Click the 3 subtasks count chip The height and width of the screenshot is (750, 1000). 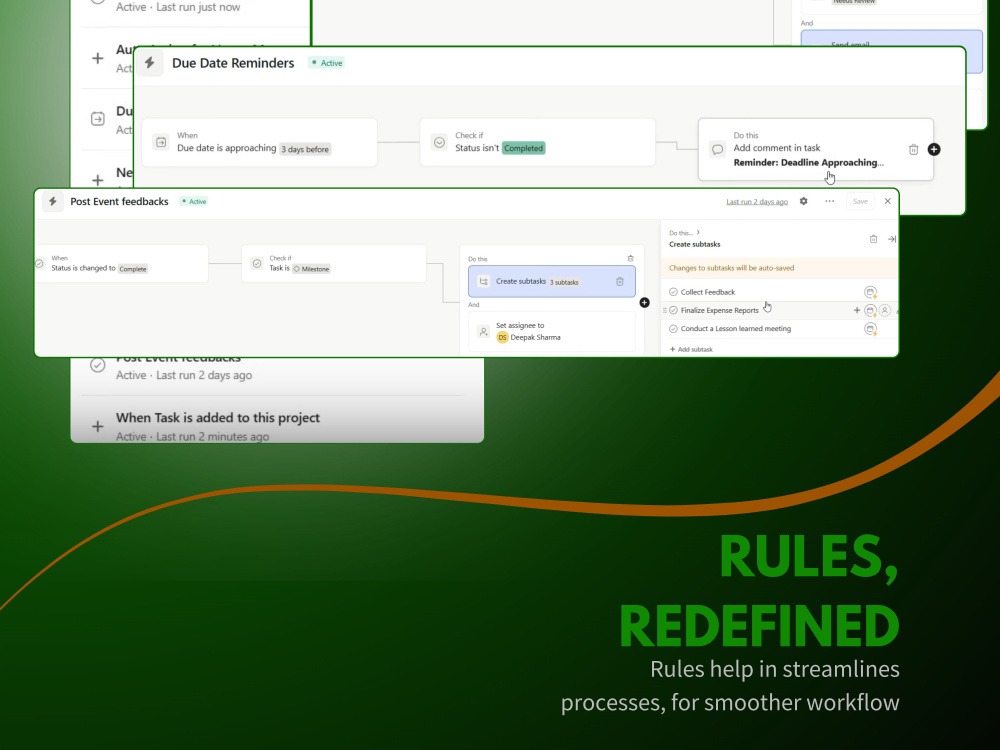(564, 282)
